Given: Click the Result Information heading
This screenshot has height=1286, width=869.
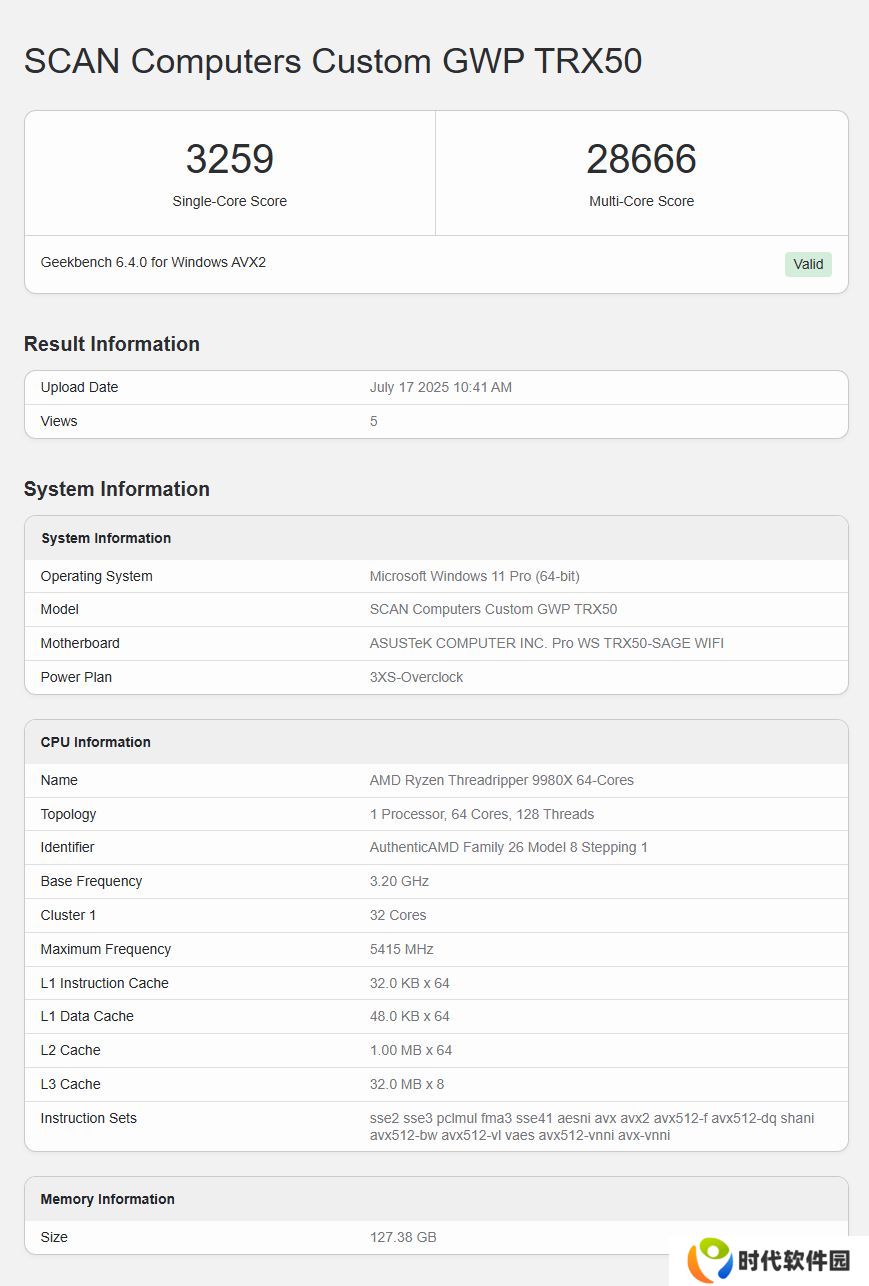Looking at the screenshot, I should click(x=112, y=344).
